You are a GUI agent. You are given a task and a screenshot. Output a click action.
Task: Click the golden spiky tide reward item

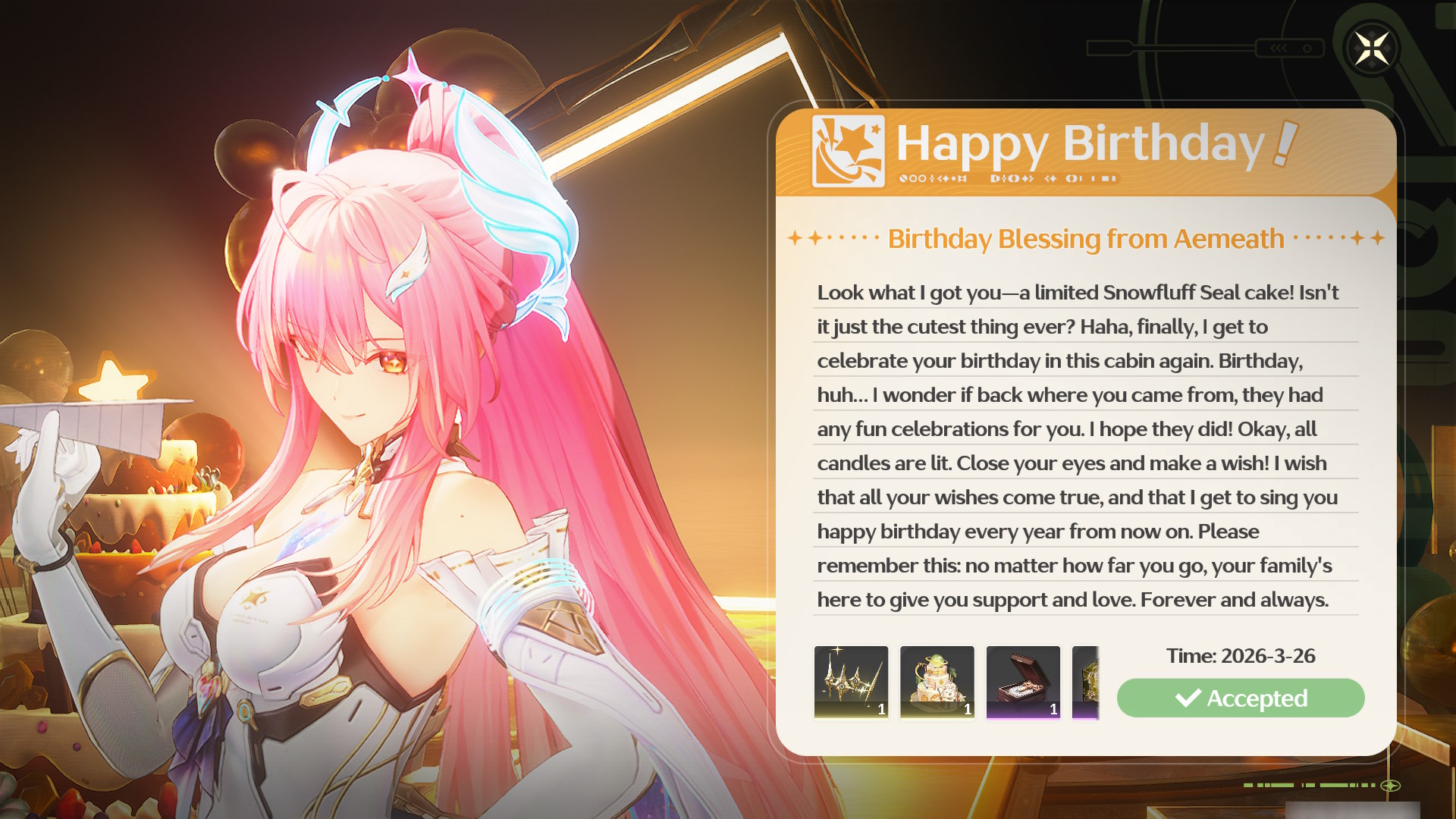click(851, 682)
